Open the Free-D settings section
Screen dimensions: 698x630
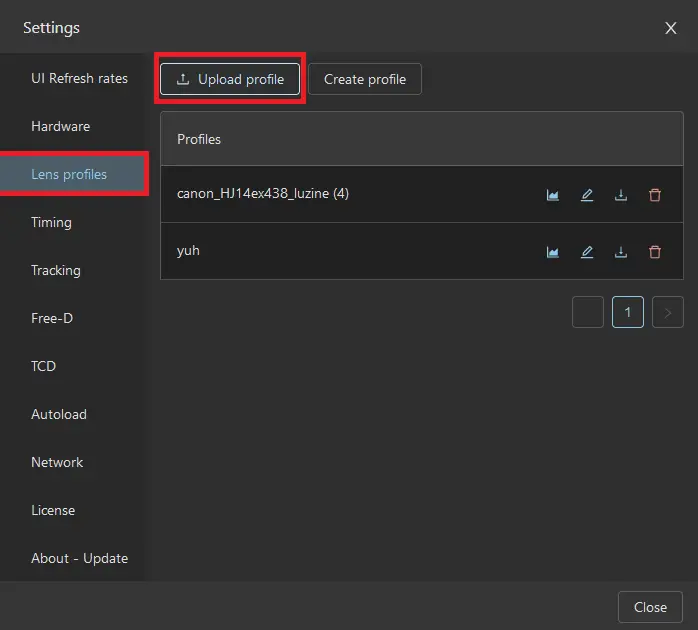52,318
